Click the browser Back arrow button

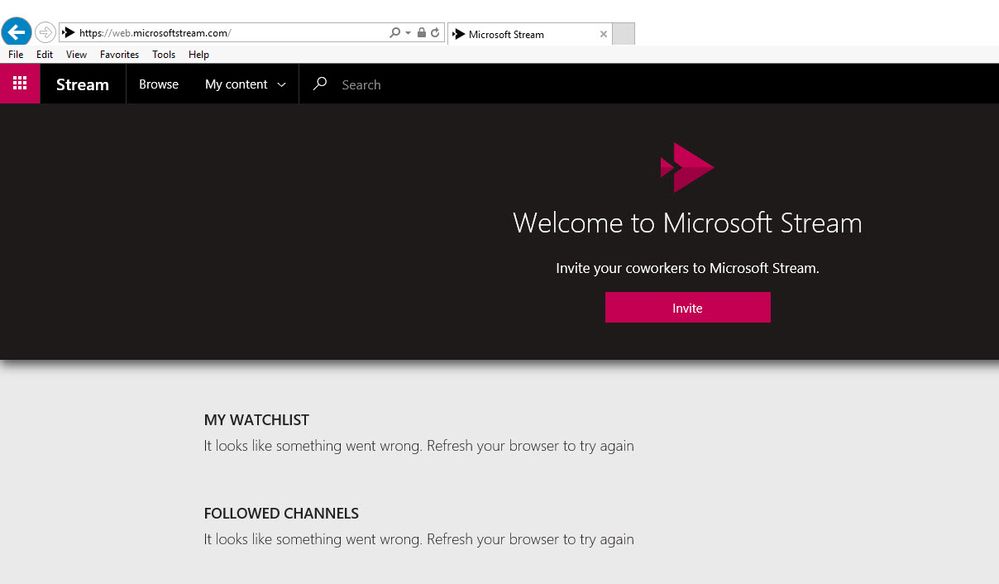(x=17, y=31)
